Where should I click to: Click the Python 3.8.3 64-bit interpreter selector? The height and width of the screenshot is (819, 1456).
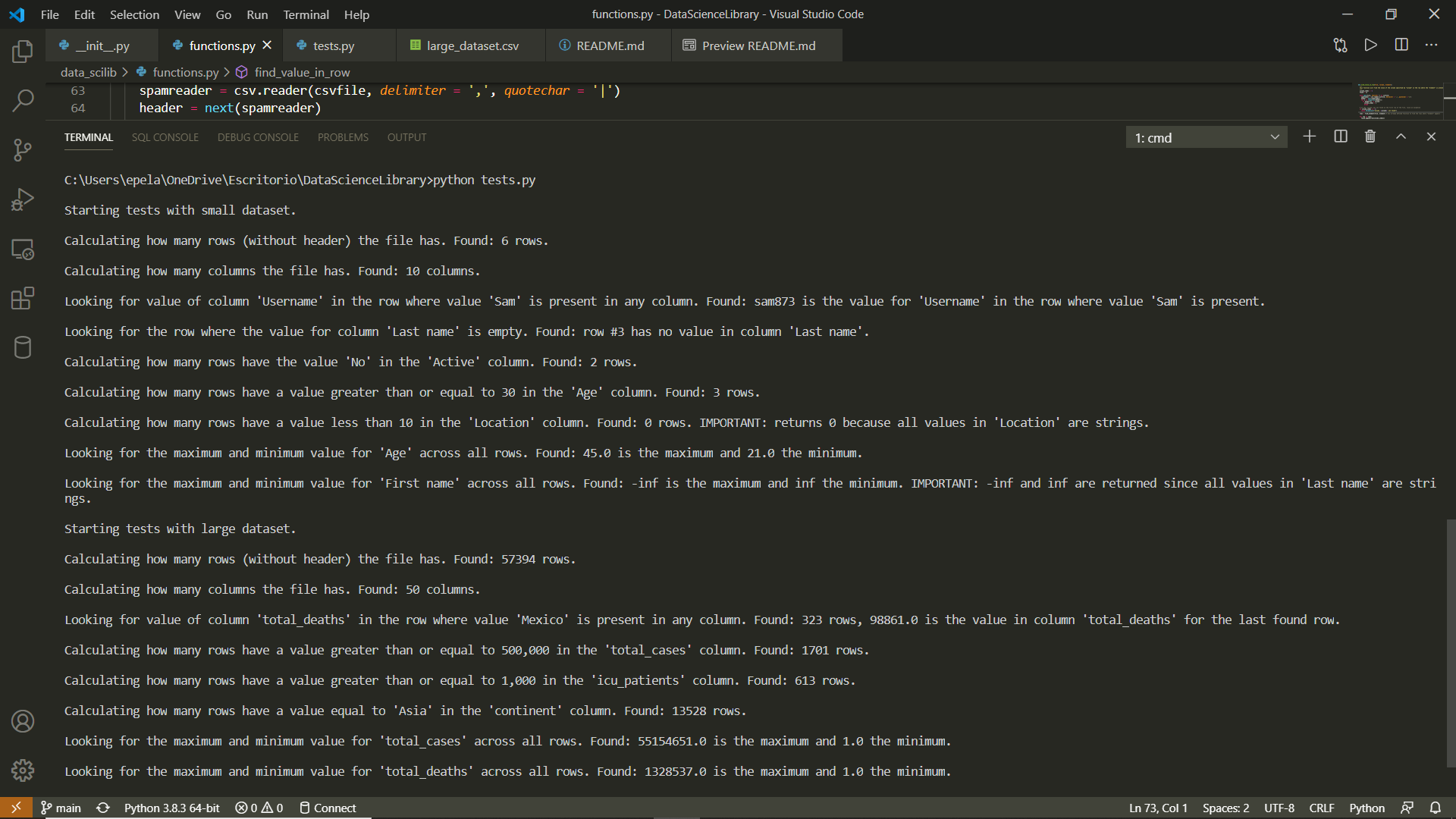[x=171, y=808]
